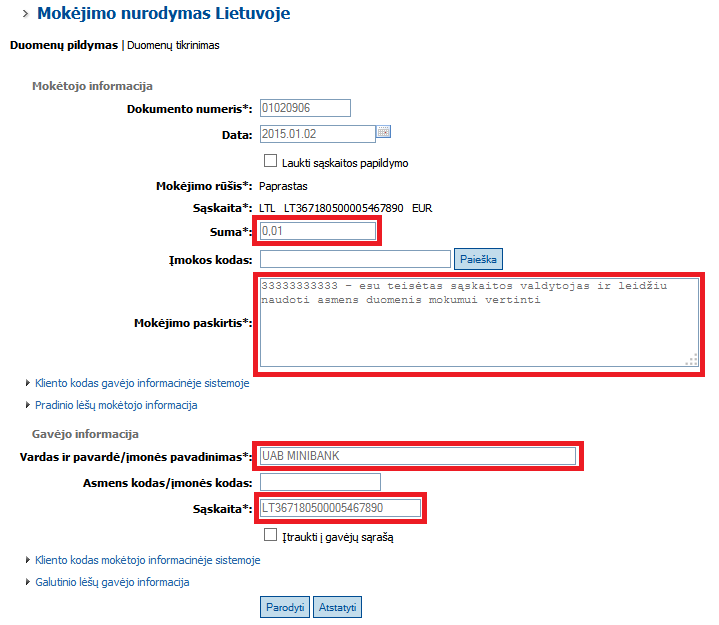Click the Gavėjo informacija section heading
Screen dimensions: 719x625
click(85, 434)
